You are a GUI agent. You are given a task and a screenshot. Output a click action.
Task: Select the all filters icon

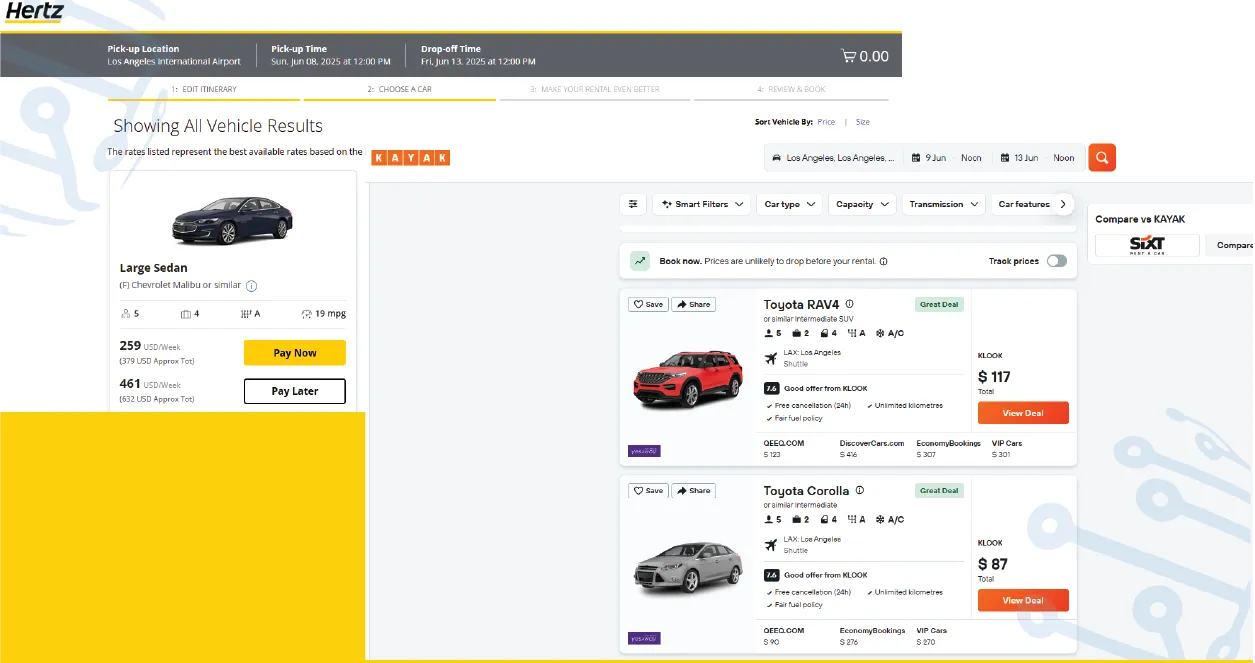[632, 203]
